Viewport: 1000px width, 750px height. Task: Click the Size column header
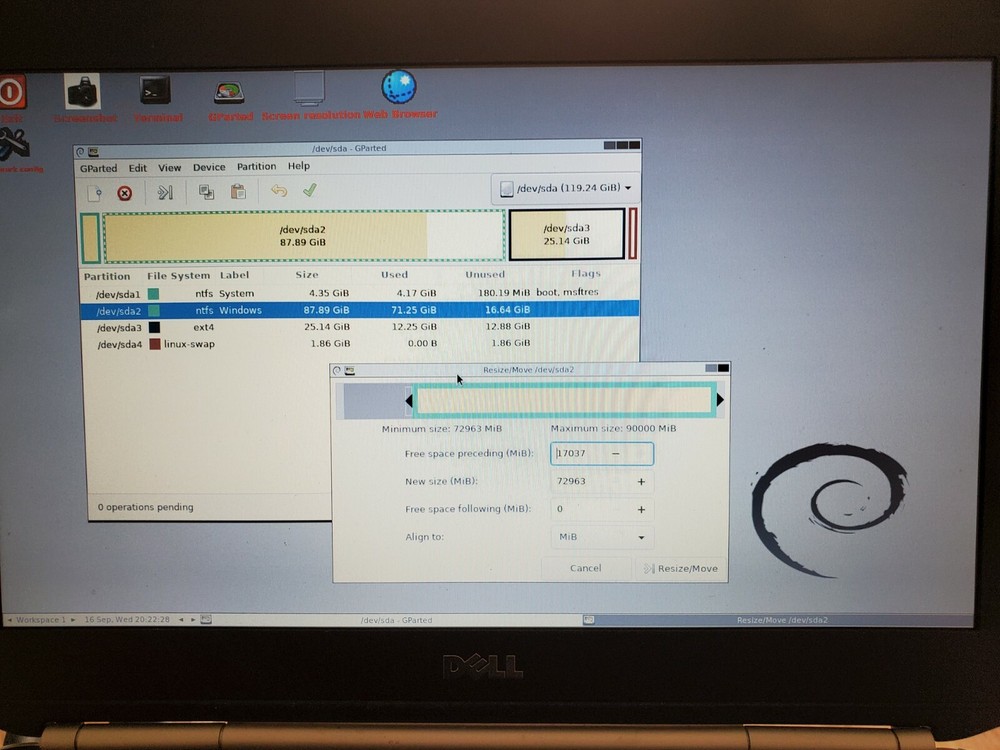coord(307,275)
